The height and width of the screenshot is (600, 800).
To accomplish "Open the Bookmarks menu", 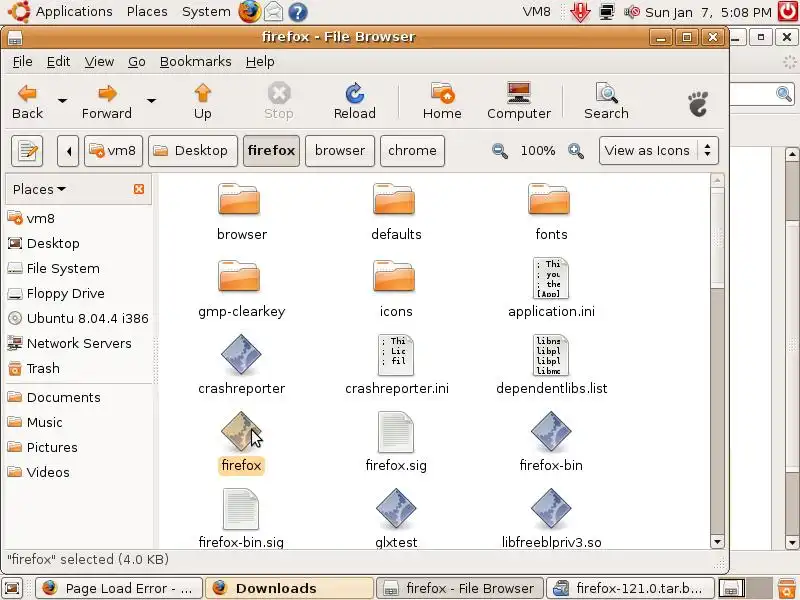I will 195,62.
